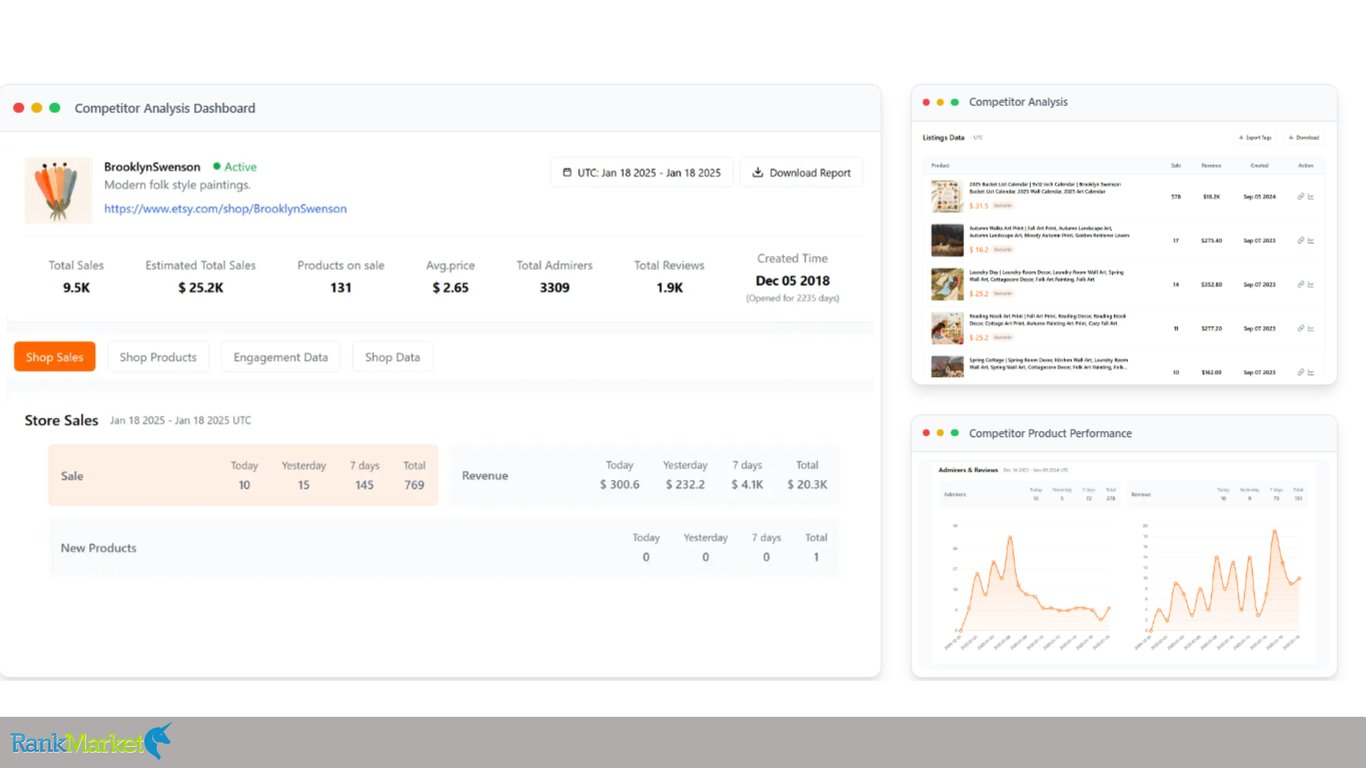Open UTC Jan 18 2025 date range picker
Viewport: 1366px width, 768px height.
(642, 172)
